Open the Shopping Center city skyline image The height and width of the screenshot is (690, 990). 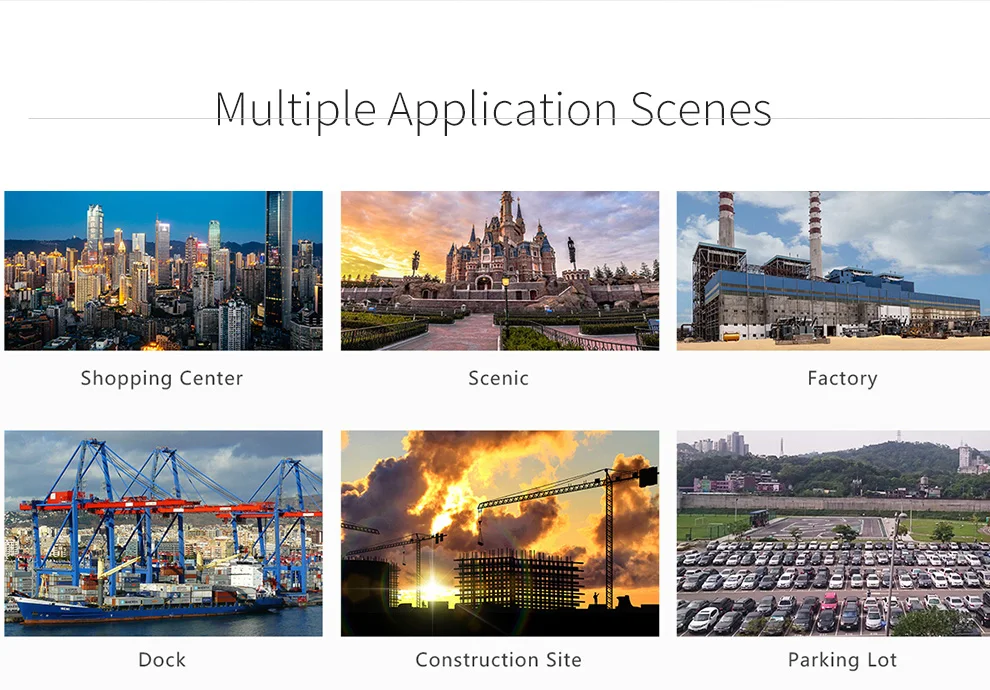[164, 271]
